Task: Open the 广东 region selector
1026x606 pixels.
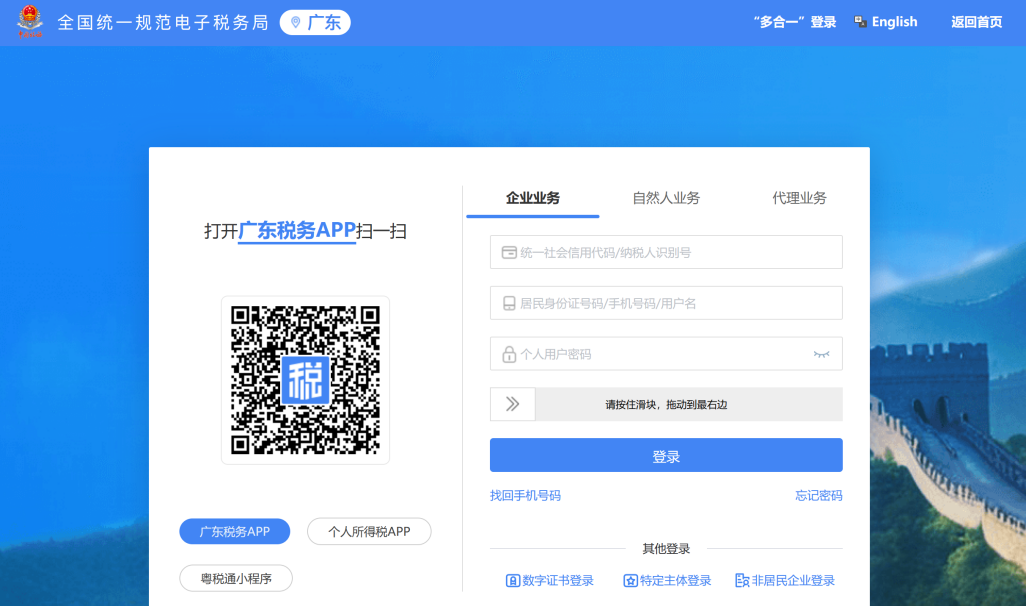Action: (x=315, y=22)
